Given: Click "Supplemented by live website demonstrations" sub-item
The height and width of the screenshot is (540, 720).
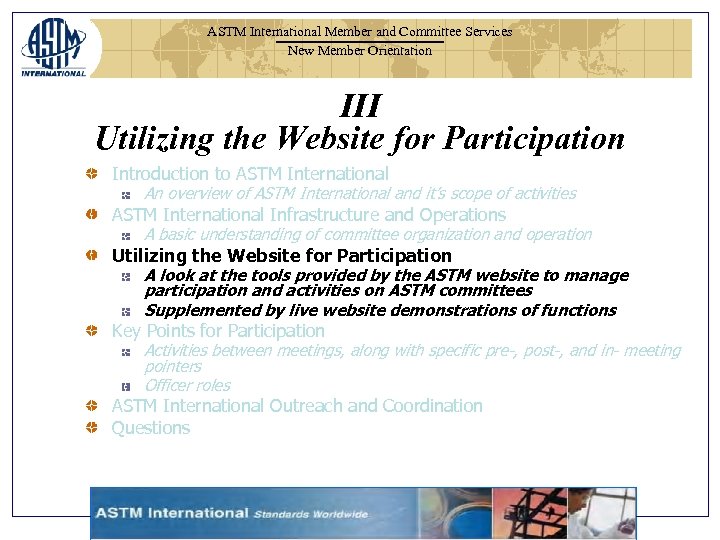Looking at the screenshot, I should pos(380,311).
